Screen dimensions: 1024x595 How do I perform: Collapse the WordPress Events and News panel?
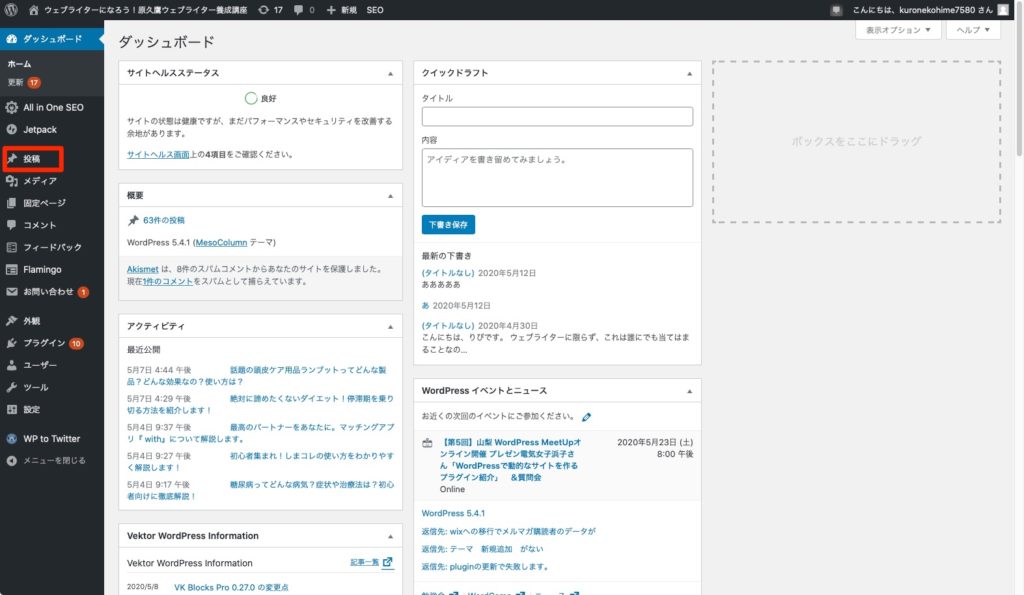(689, 391)
